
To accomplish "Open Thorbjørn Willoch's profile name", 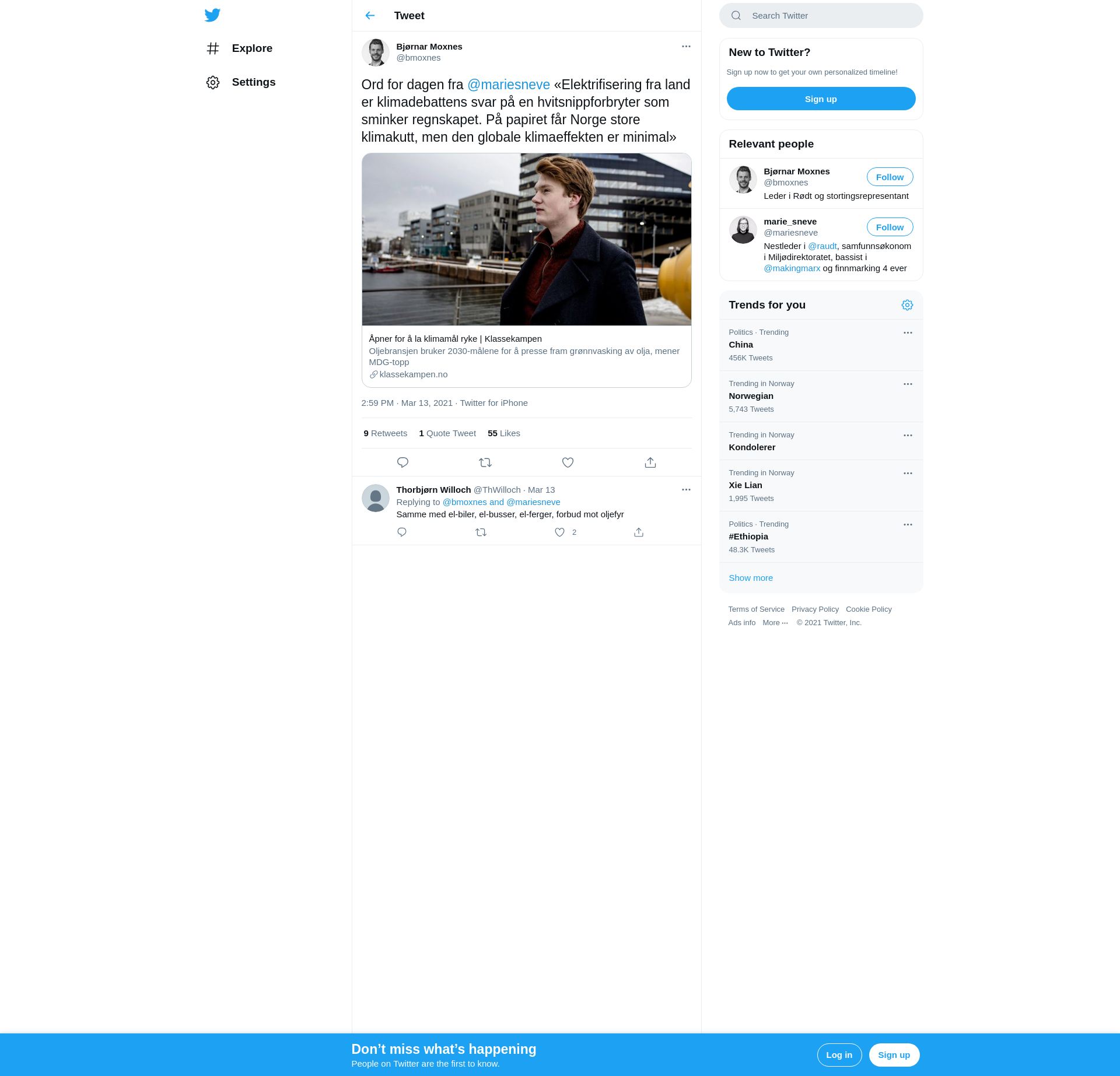I will (x=433, y=490).
